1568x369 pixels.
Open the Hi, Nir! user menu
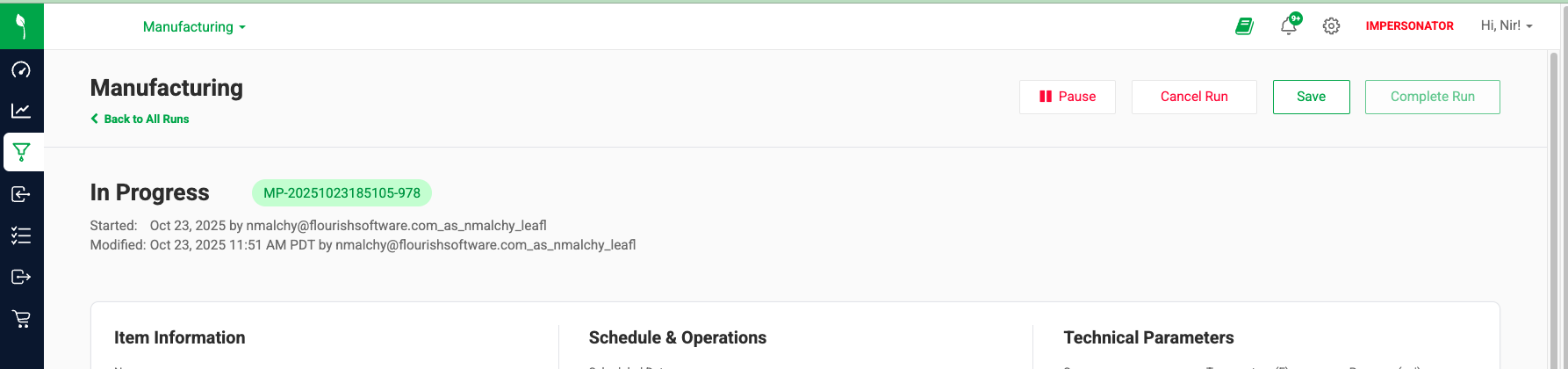pos(1506,26)
